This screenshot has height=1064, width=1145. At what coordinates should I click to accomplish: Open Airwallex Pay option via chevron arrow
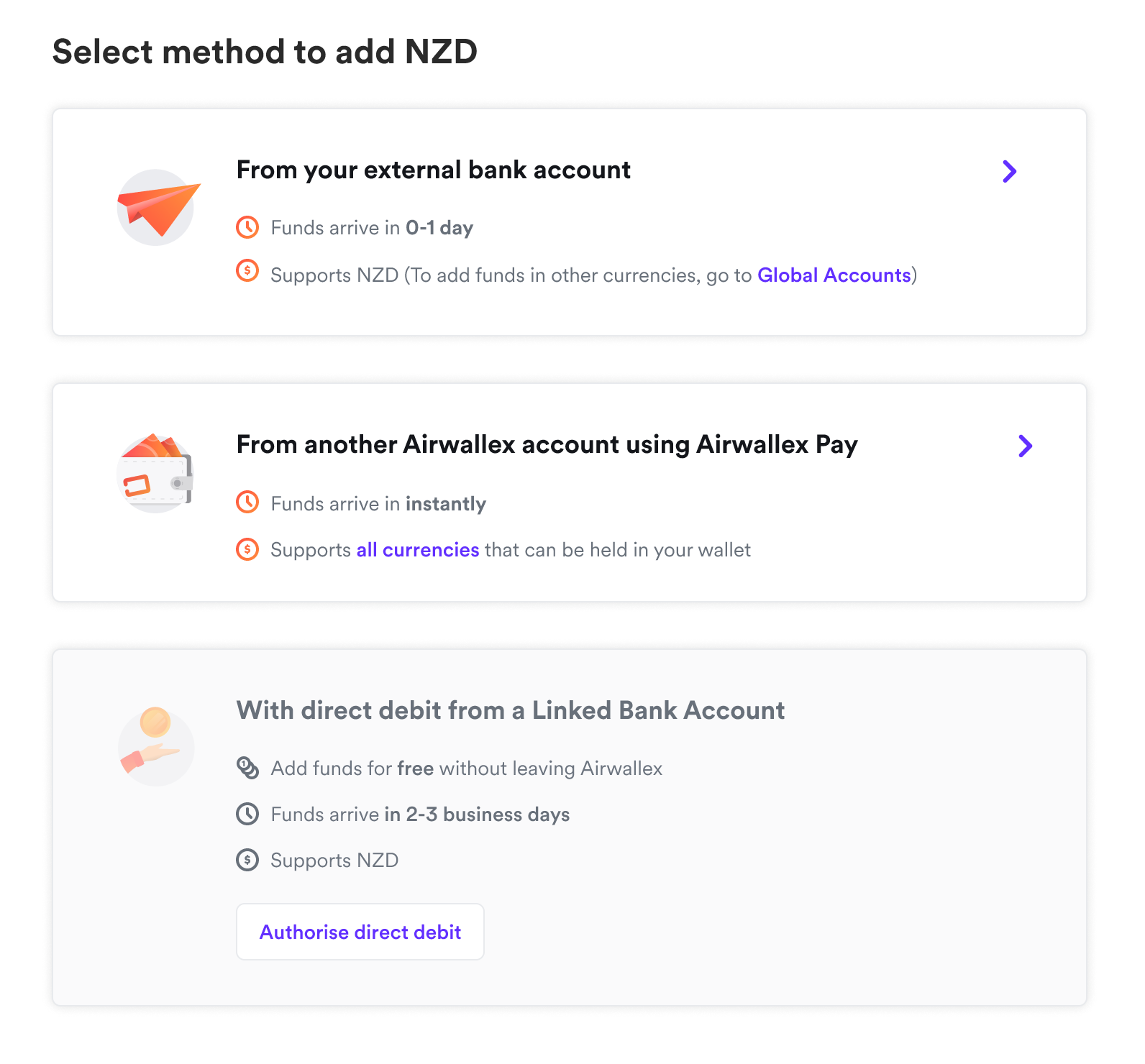pyautogui.click(x=1026, y=446)
